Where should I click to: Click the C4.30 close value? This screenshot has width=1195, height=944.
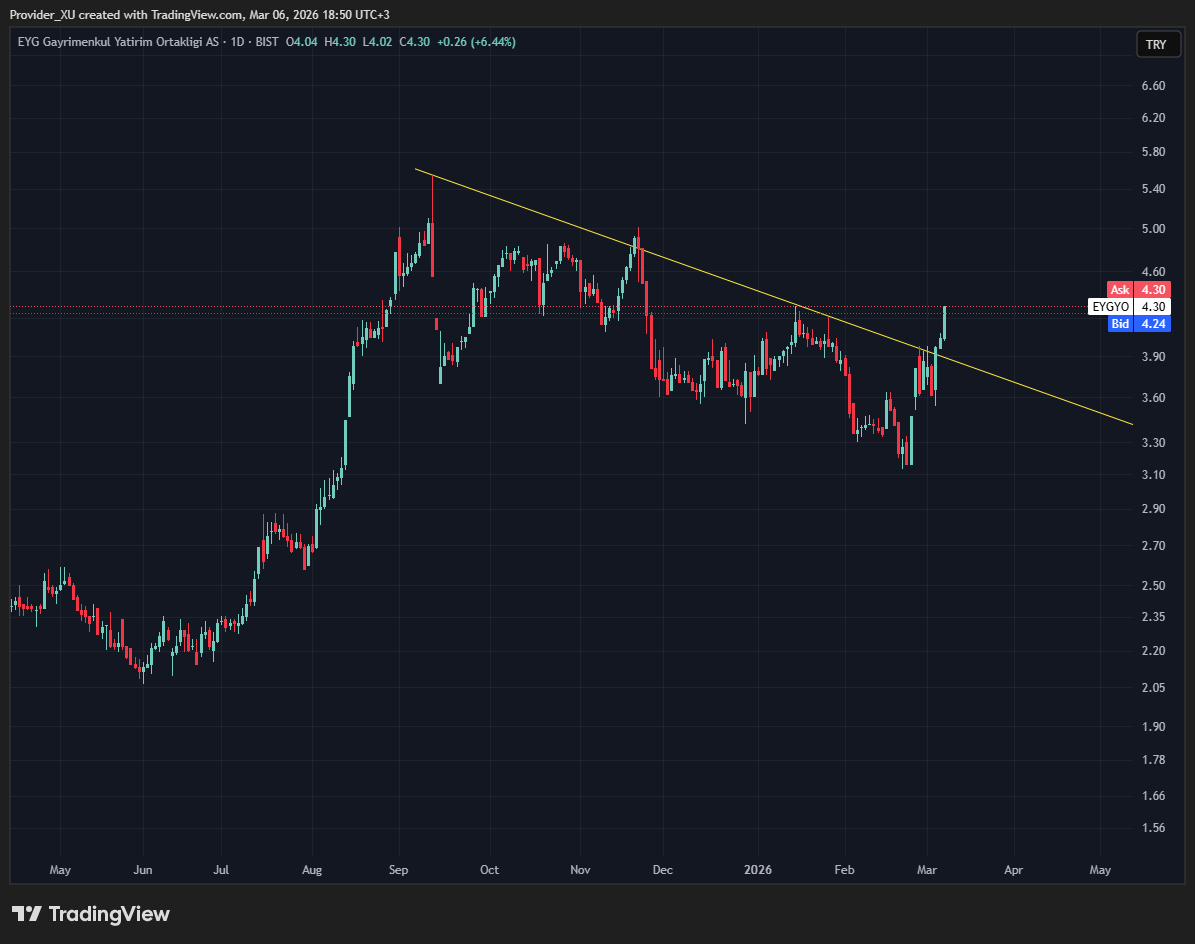414,42
